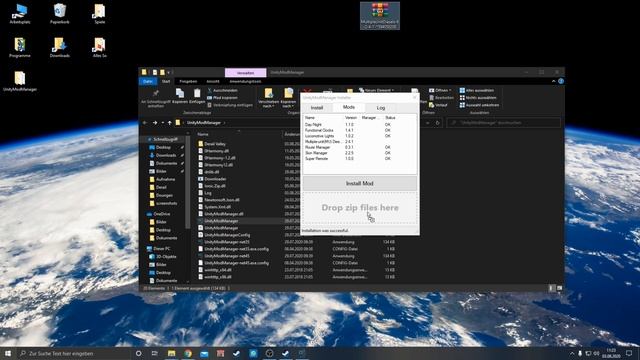This screenshot has height=360, width=640.
Task: Select Dokumente under Schnellzugriff
Action: tap(166, 164)
